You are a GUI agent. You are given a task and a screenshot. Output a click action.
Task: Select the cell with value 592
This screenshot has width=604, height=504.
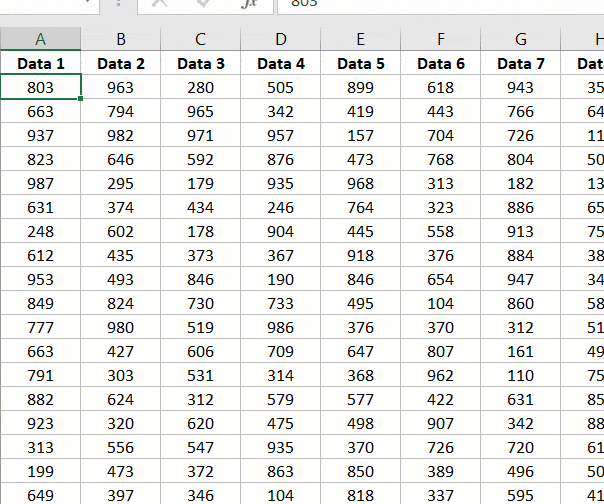(x=200, y=159)
